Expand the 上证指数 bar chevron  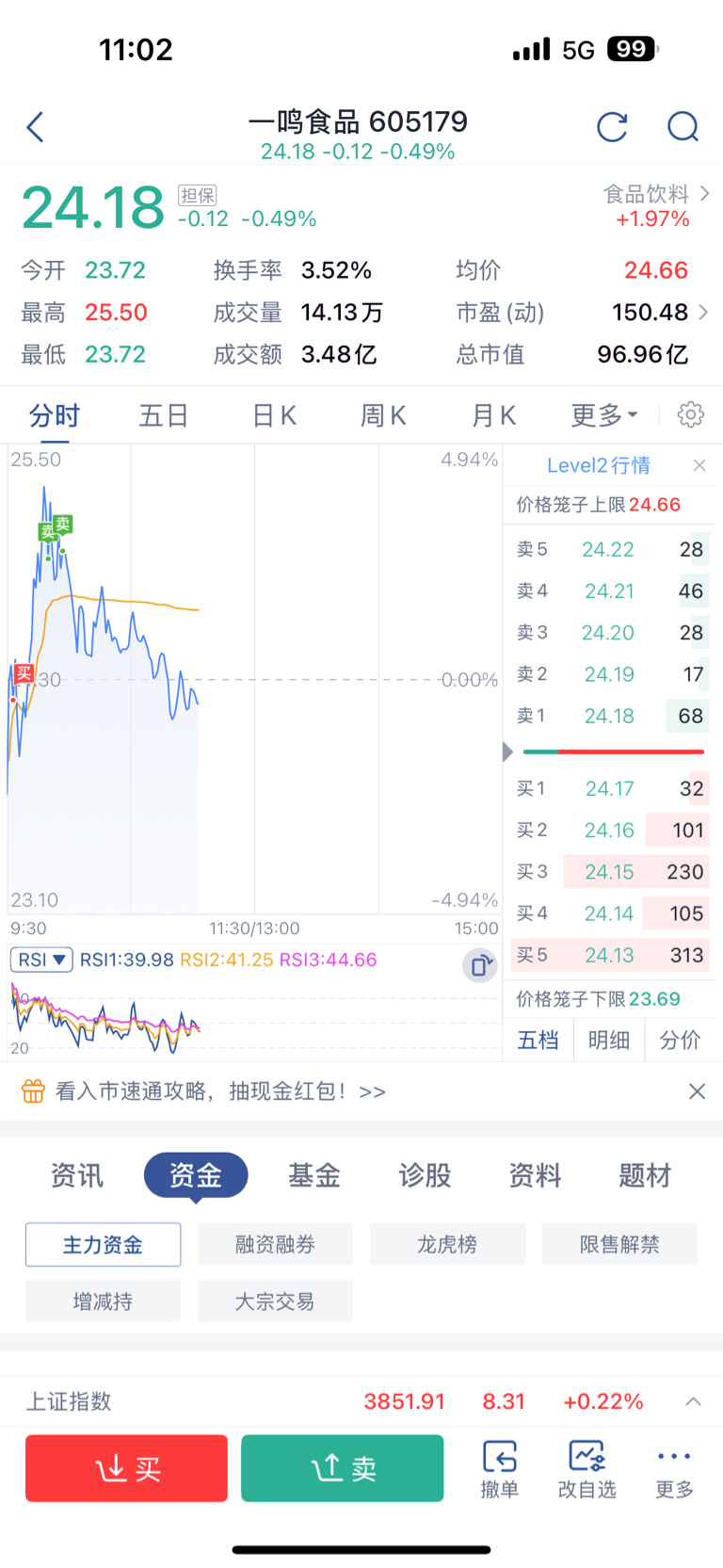693,1401
